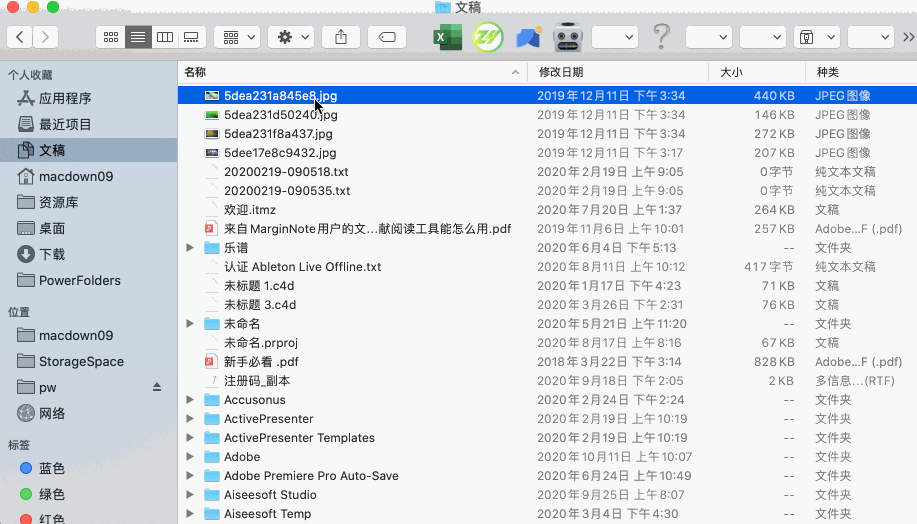917x524 pixels.
Task: Select the pw volume in sidebar
Action: click(x=89, y=387)
